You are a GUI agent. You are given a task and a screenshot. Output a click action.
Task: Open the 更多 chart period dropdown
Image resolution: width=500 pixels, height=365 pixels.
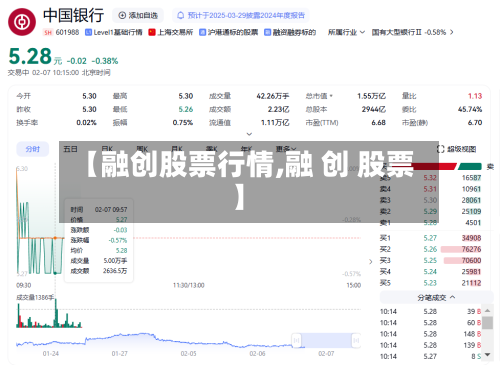pyautogui.click(x=286, y=148)
